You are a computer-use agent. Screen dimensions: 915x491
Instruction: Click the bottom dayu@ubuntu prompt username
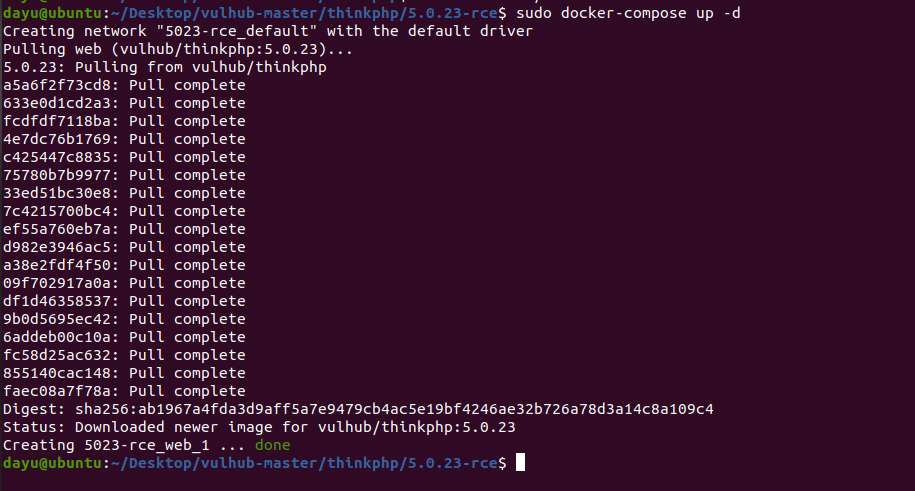53,463
